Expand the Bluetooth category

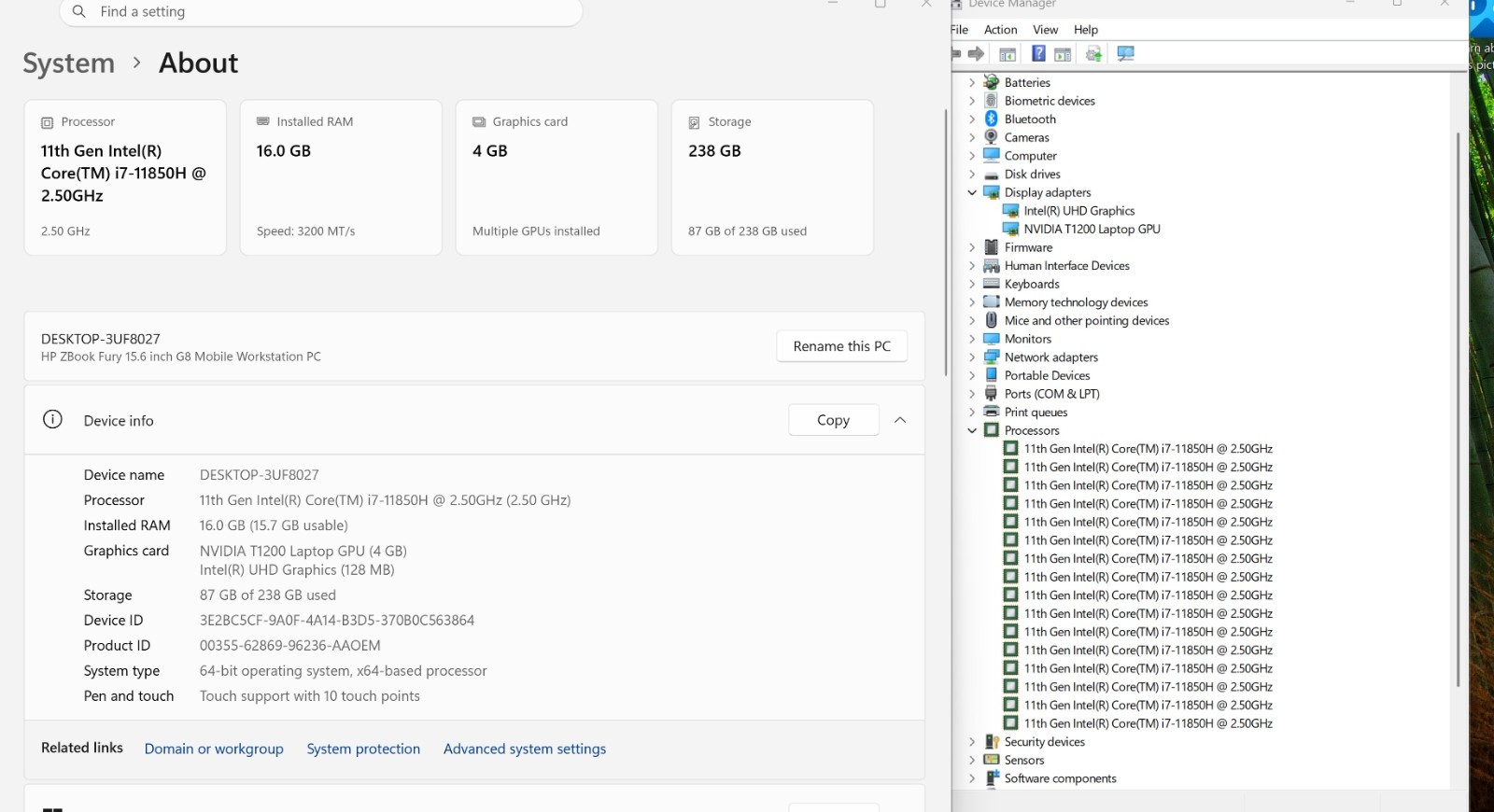click(972, 119)
